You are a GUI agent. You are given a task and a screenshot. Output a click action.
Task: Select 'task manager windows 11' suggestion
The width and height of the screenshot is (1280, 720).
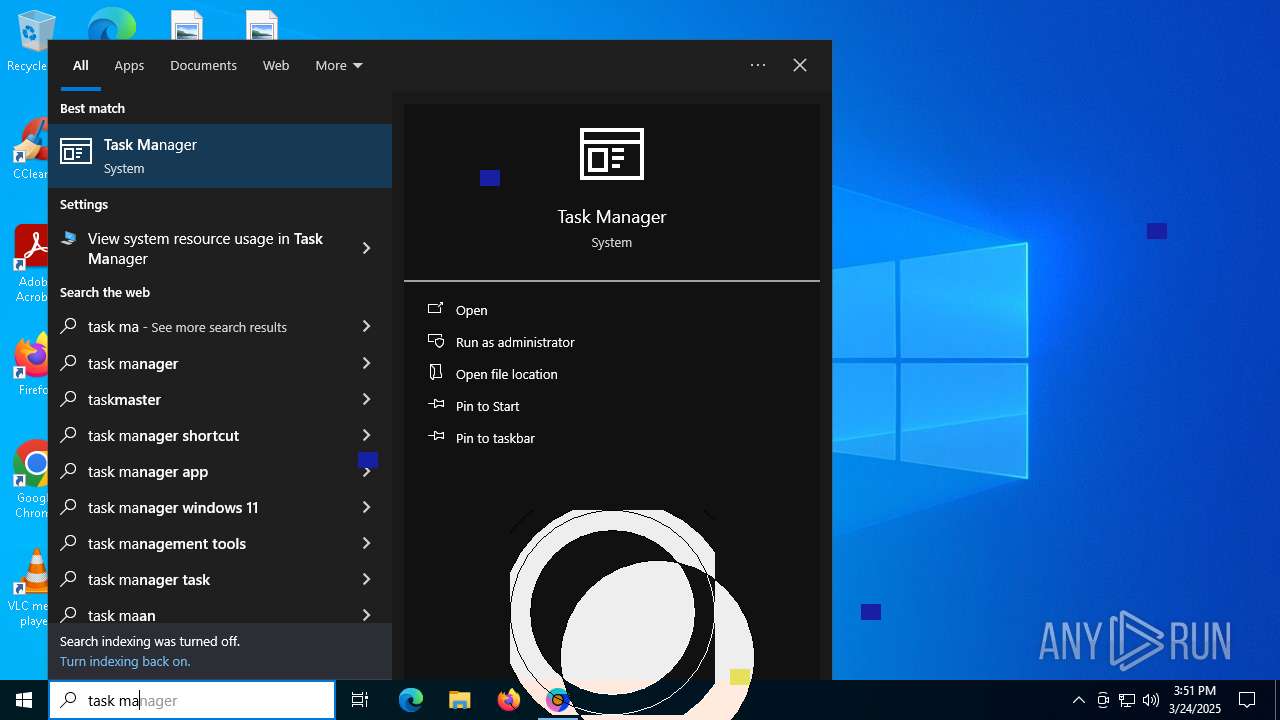196,507
